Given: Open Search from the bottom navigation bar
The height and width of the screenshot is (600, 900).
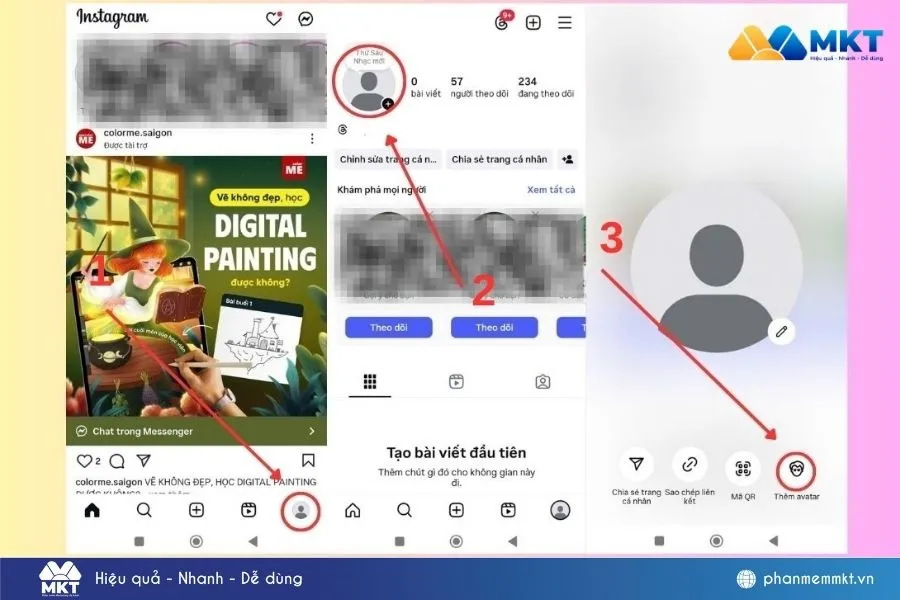Looking at the screenshot, I should 144,510.
